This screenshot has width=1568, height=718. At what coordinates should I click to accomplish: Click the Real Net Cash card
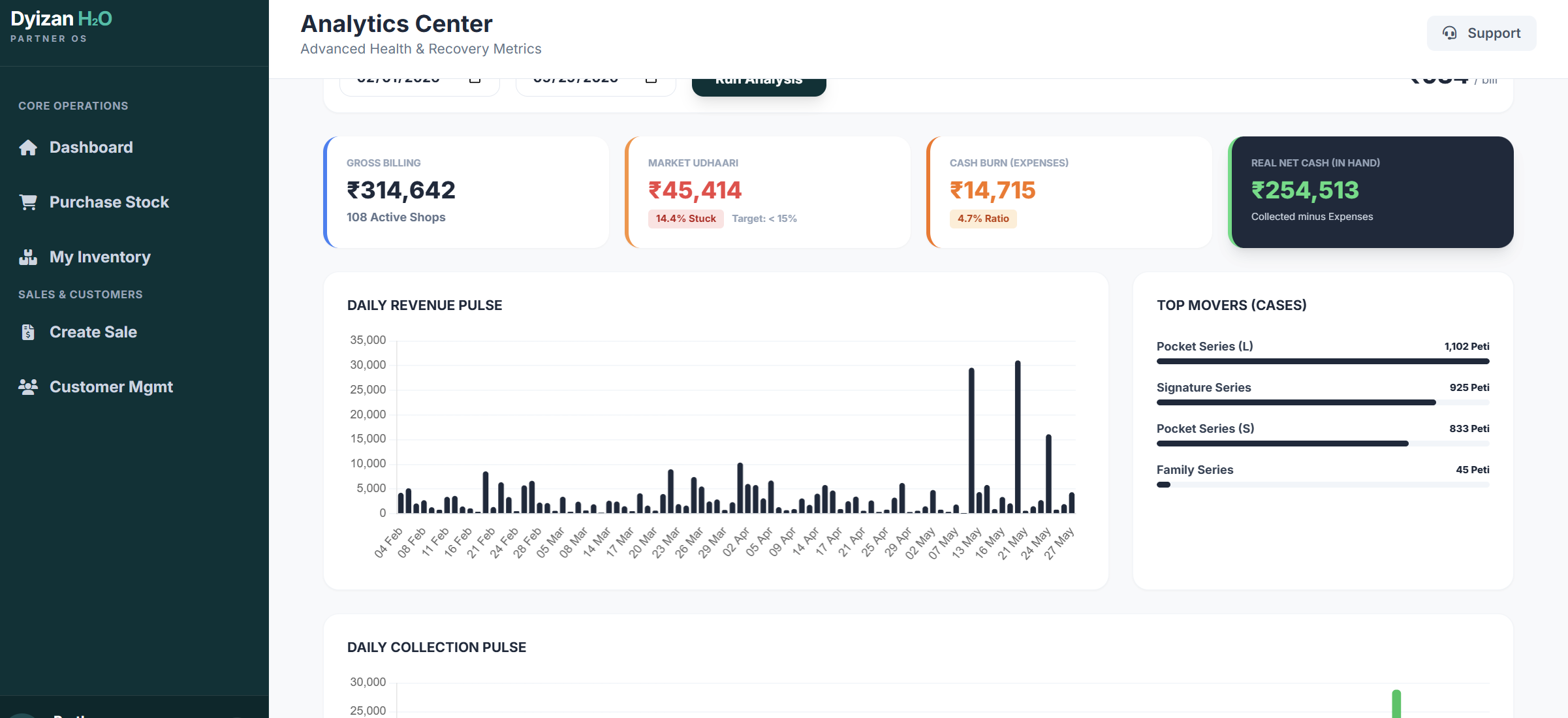coord(1371,192)
